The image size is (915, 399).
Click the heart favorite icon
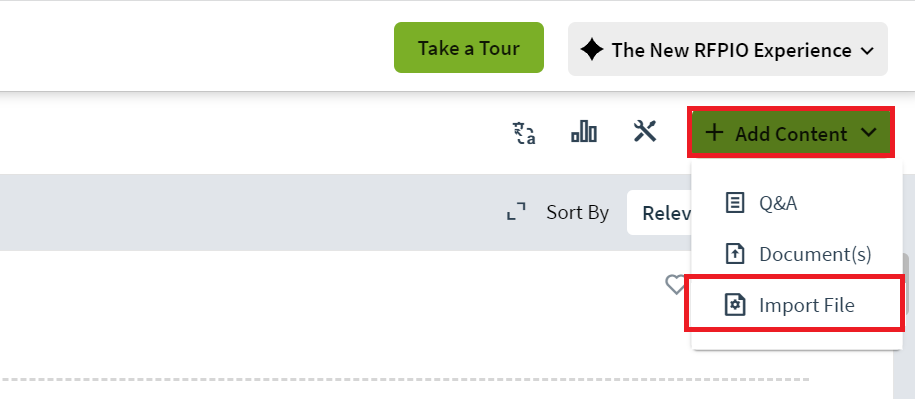click(x=676, y=285)
